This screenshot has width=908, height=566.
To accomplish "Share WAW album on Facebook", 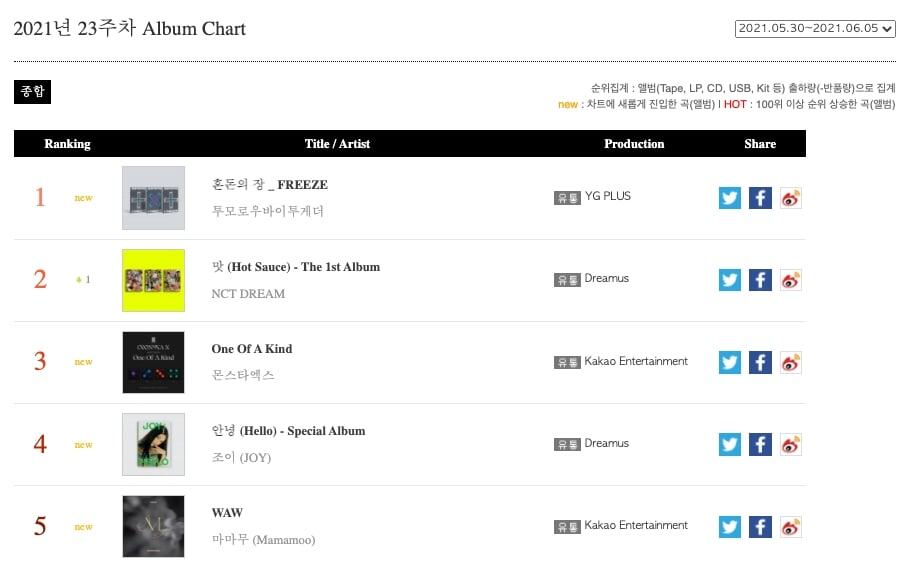I will click(760, 526).
